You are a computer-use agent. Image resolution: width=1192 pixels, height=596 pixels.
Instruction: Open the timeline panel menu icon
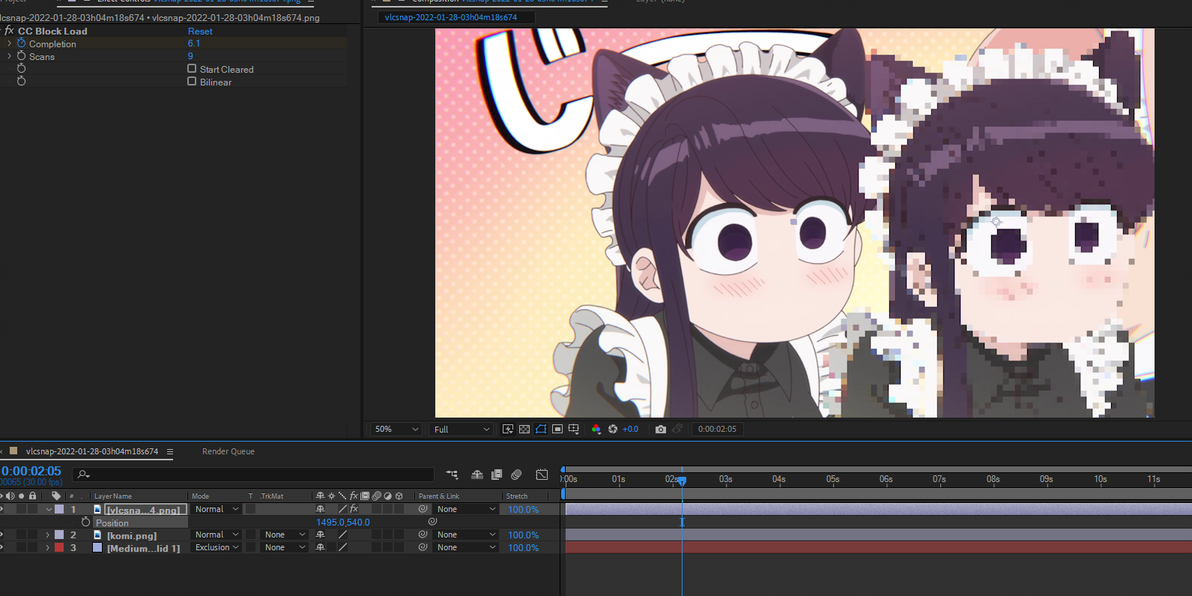point(170,452)
